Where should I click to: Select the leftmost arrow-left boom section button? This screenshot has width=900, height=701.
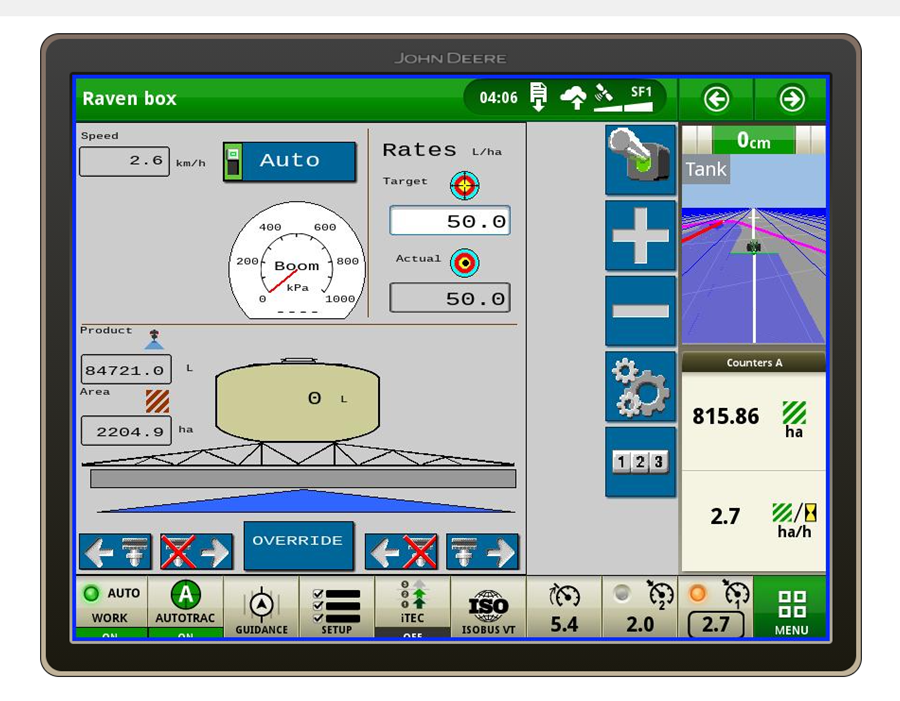coord(115,552)
